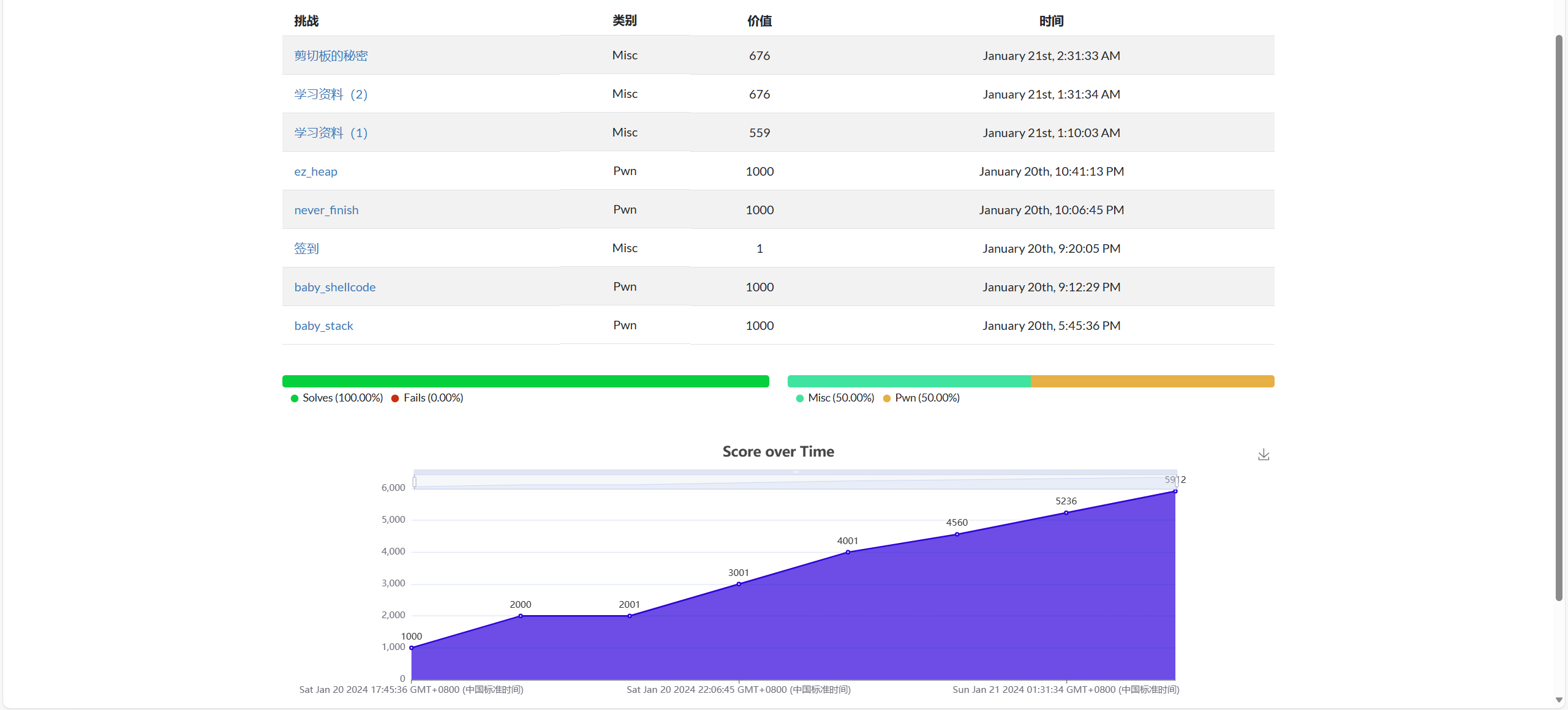Click the 4560 data point on chart

click(957, 534)
